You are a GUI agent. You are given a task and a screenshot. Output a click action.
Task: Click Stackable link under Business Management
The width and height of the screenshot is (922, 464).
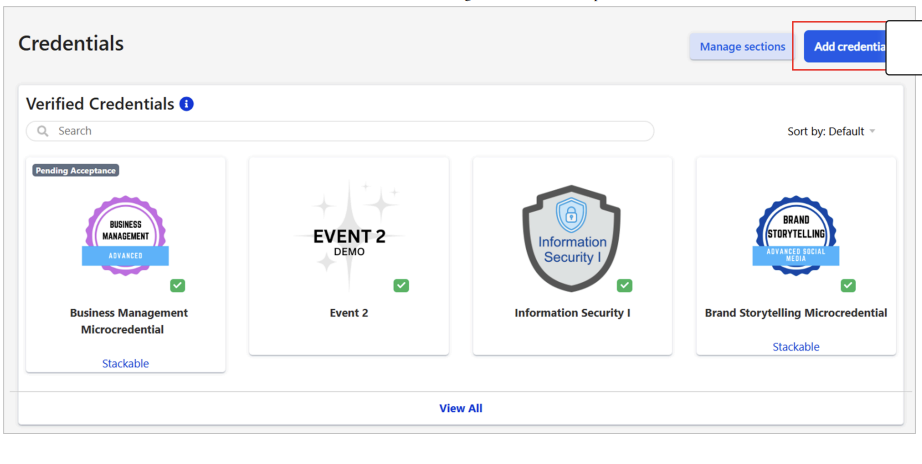coord(125,364)
